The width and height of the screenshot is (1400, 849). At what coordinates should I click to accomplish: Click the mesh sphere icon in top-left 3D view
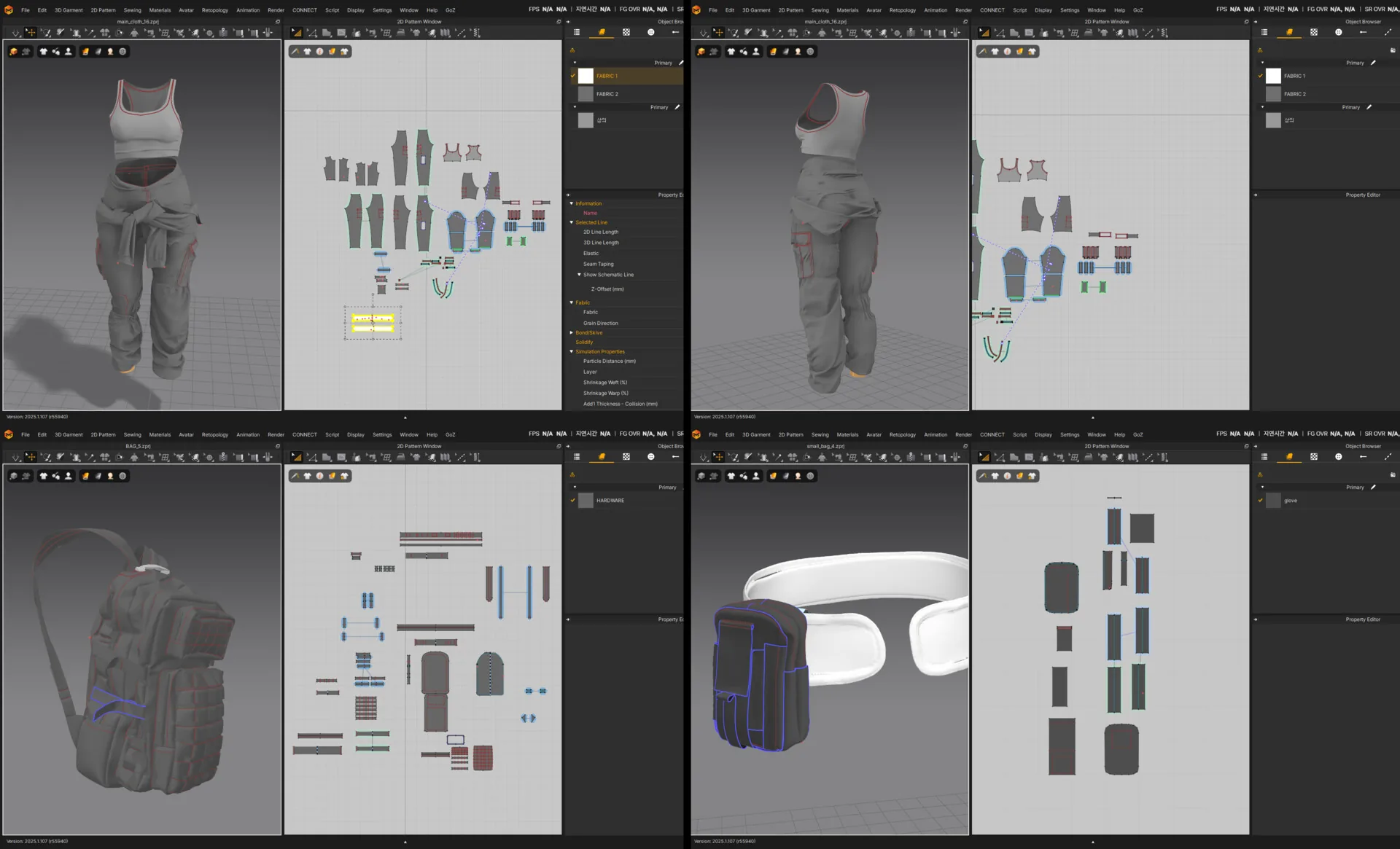[122, 52]
